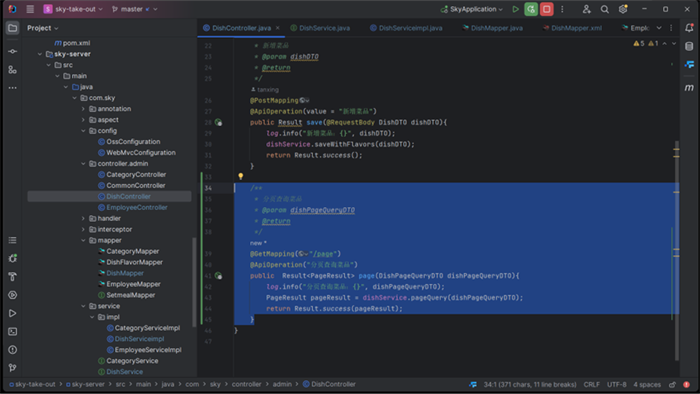
Task: Expand the interceptor package
Action: coord(83,229)
